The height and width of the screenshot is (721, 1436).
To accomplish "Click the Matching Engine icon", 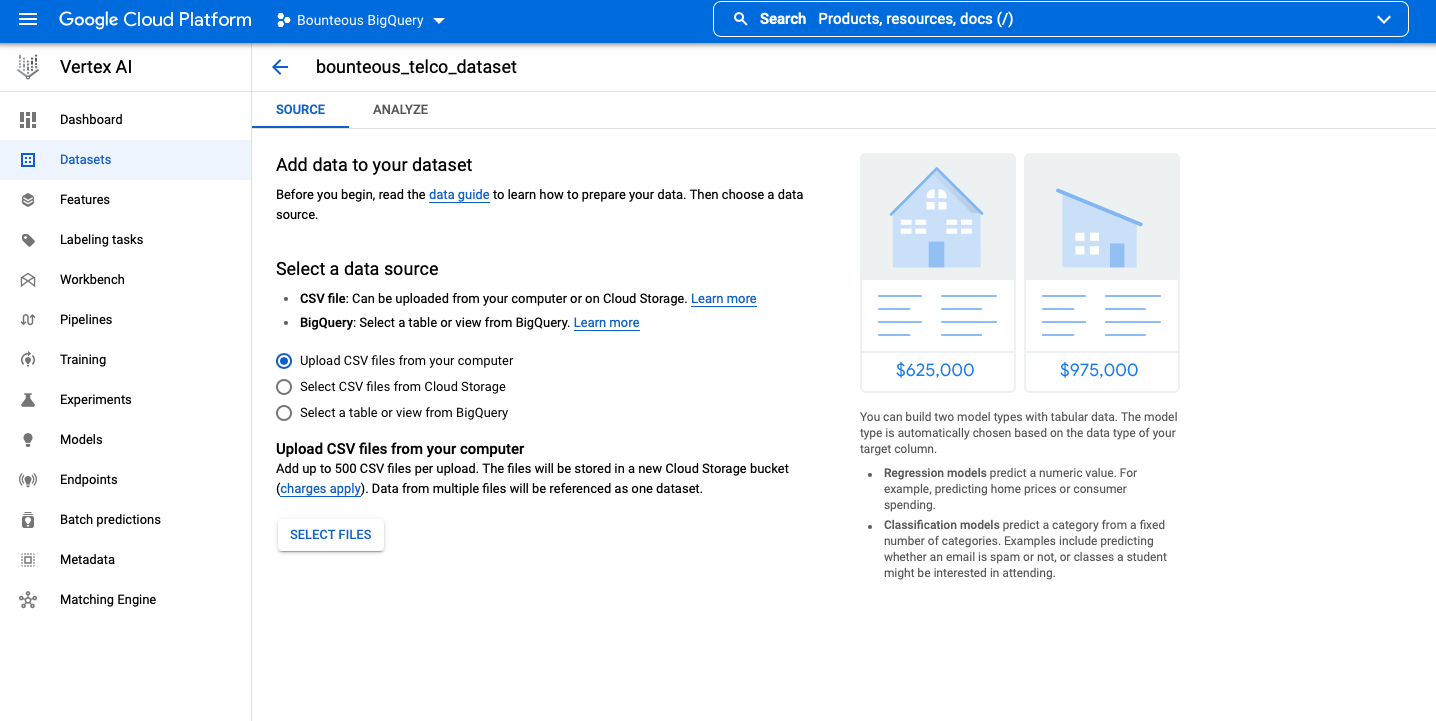I will pos(28,600).
